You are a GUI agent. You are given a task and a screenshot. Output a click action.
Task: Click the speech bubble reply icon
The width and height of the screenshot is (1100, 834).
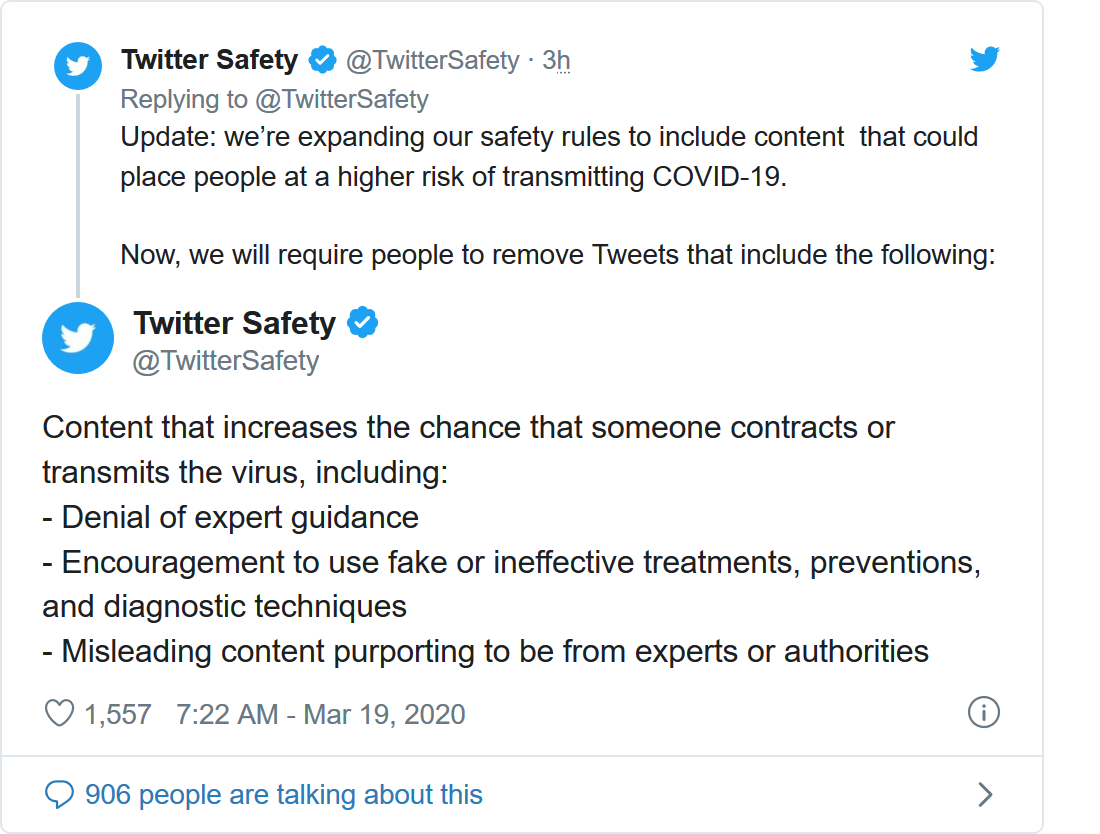pos(60,795)
